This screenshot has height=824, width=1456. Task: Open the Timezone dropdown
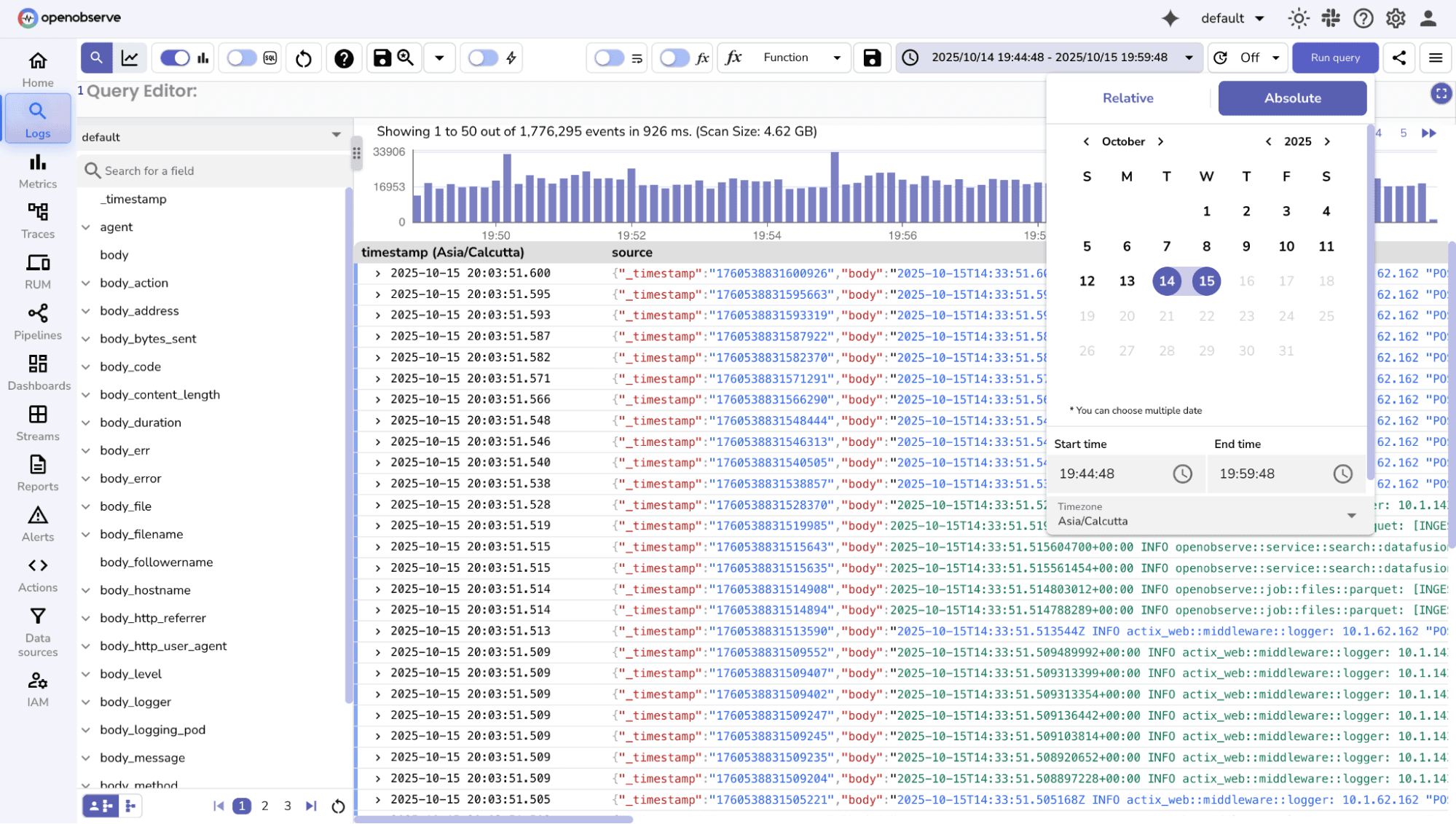tap(1353, 516)
